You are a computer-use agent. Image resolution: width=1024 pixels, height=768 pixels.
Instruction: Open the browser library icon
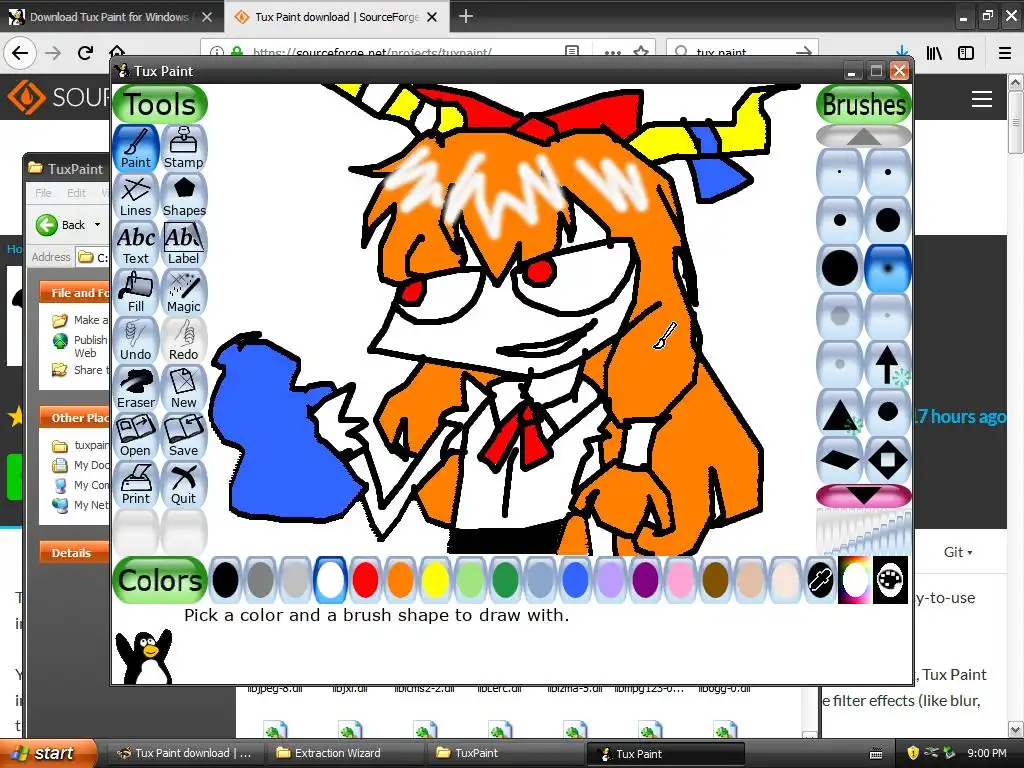click(x=934, y=53)
